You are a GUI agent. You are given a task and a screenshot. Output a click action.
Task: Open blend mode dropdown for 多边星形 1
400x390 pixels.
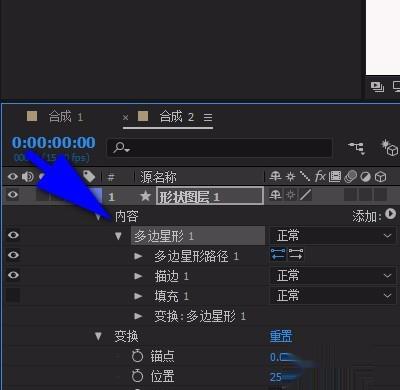coord(333,236)
